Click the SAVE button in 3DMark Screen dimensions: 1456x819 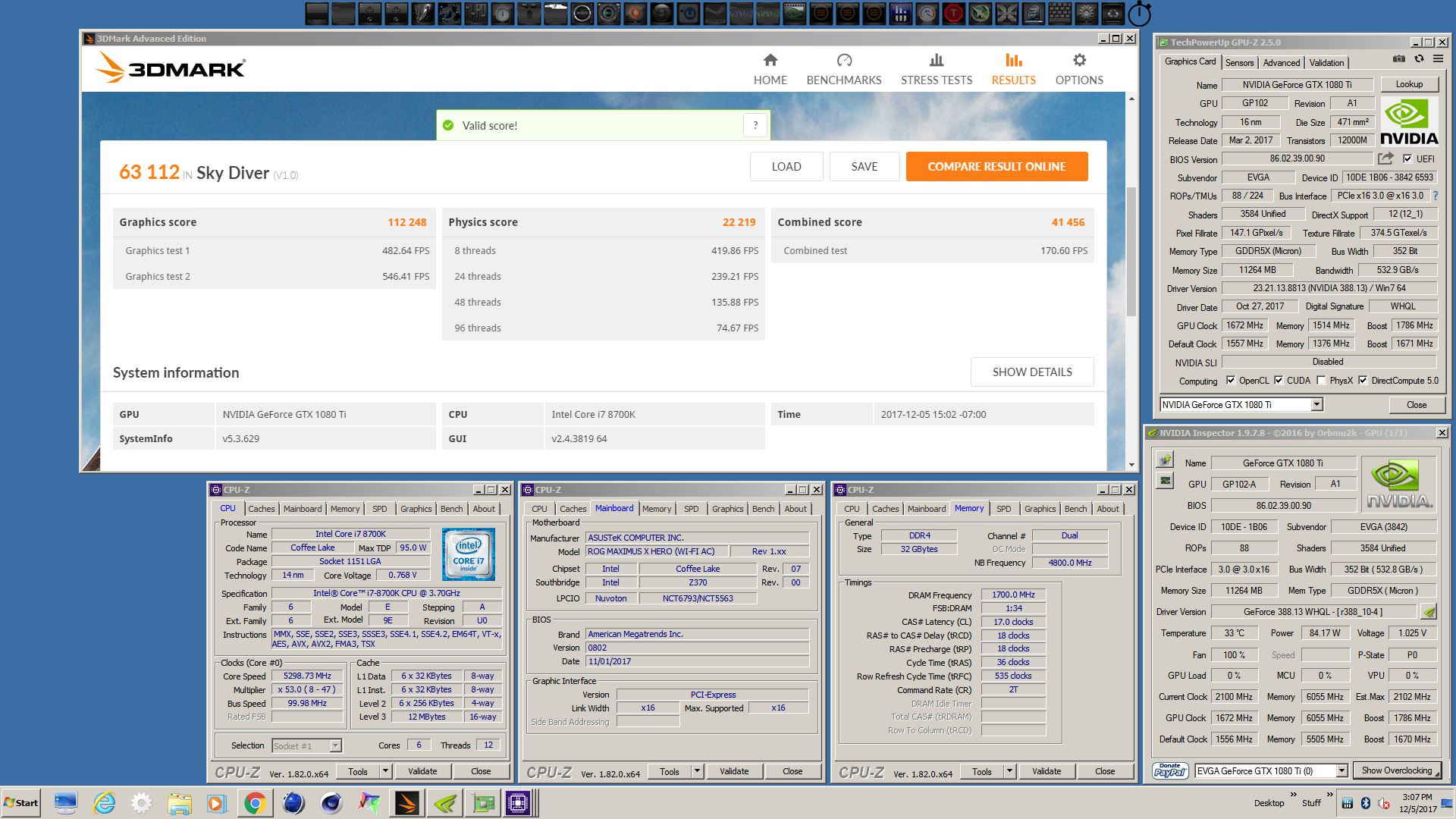pos(864,167)
